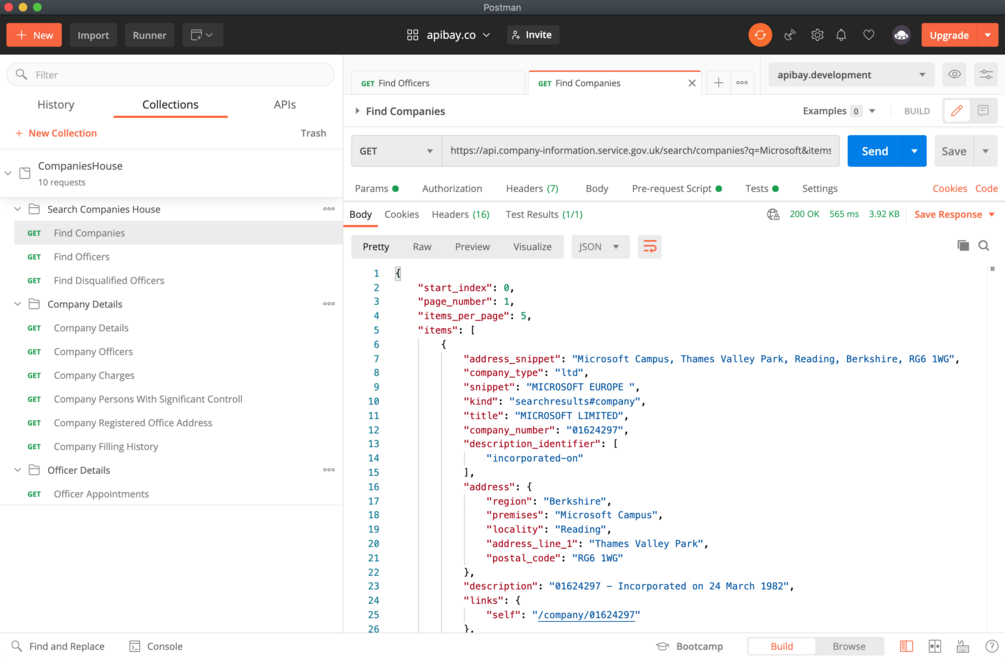Click the capture requests satellite icon
This screenshot has height=657, width=1005.
pos(790,35)
